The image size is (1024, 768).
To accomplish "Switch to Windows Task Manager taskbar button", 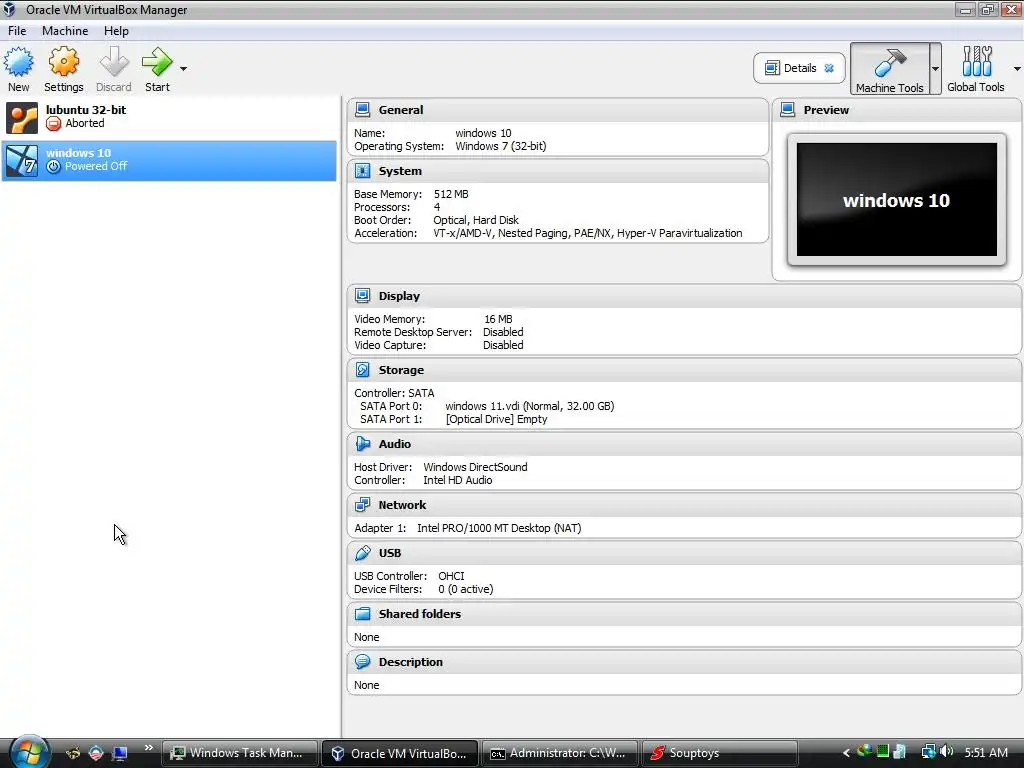I will 239,753.
